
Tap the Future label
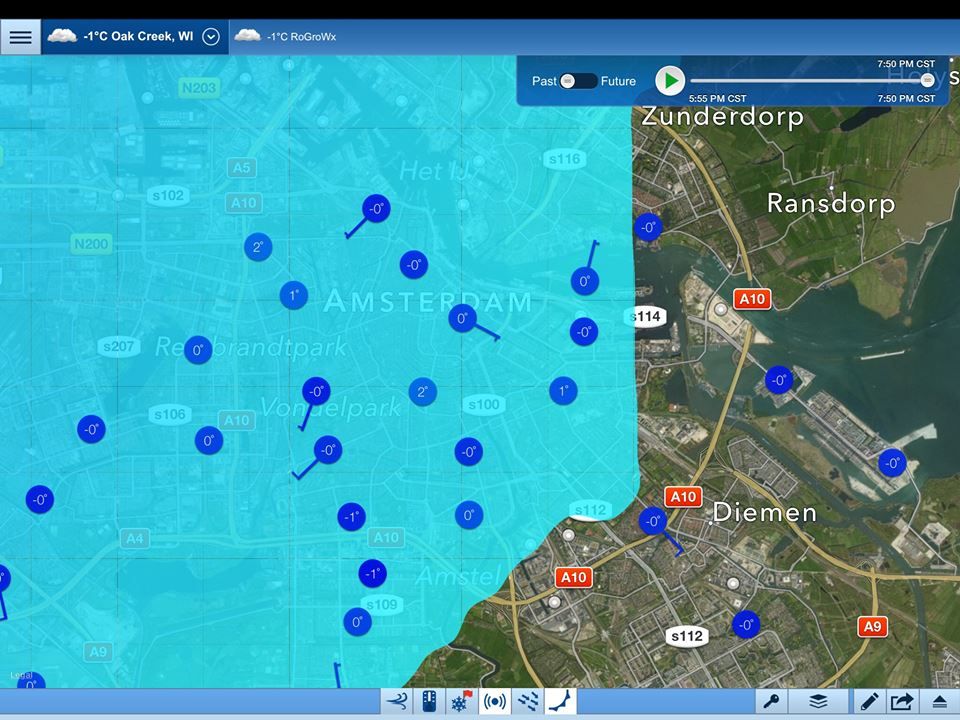pyautogui.click(x=618, y=81)
